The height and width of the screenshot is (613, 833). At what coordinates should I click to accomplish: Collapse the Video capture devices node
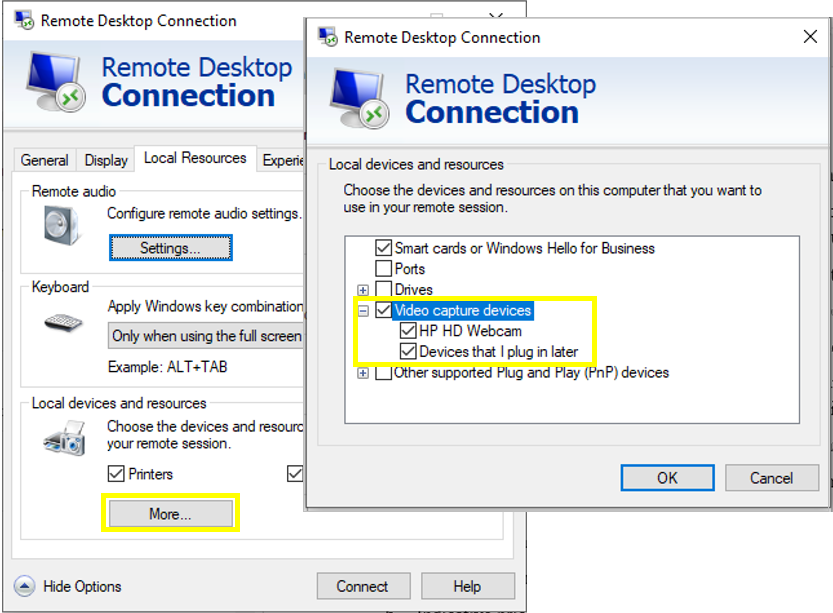point(362,311)
